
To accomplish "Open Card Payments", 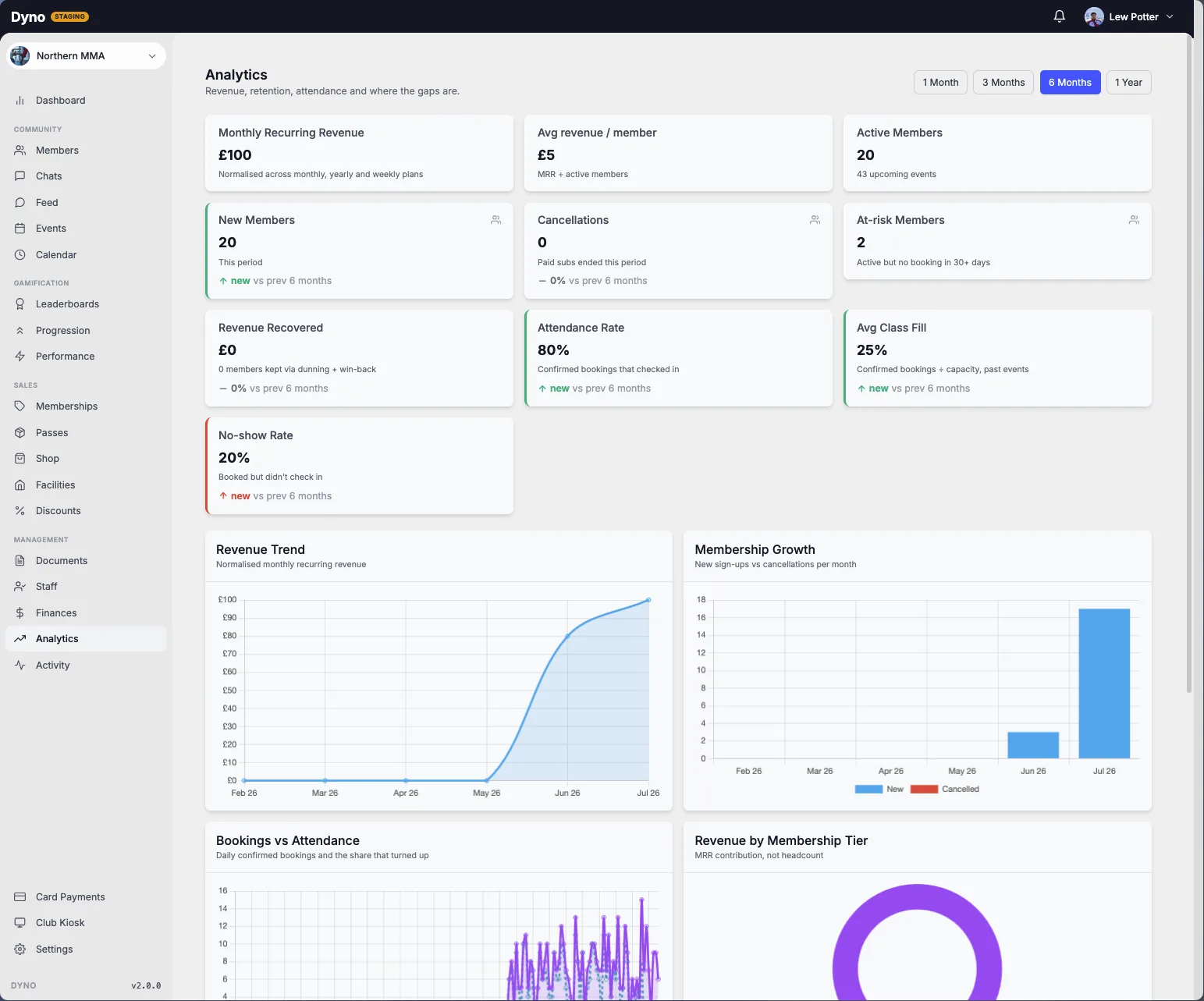I will click(x=86, y=897).
